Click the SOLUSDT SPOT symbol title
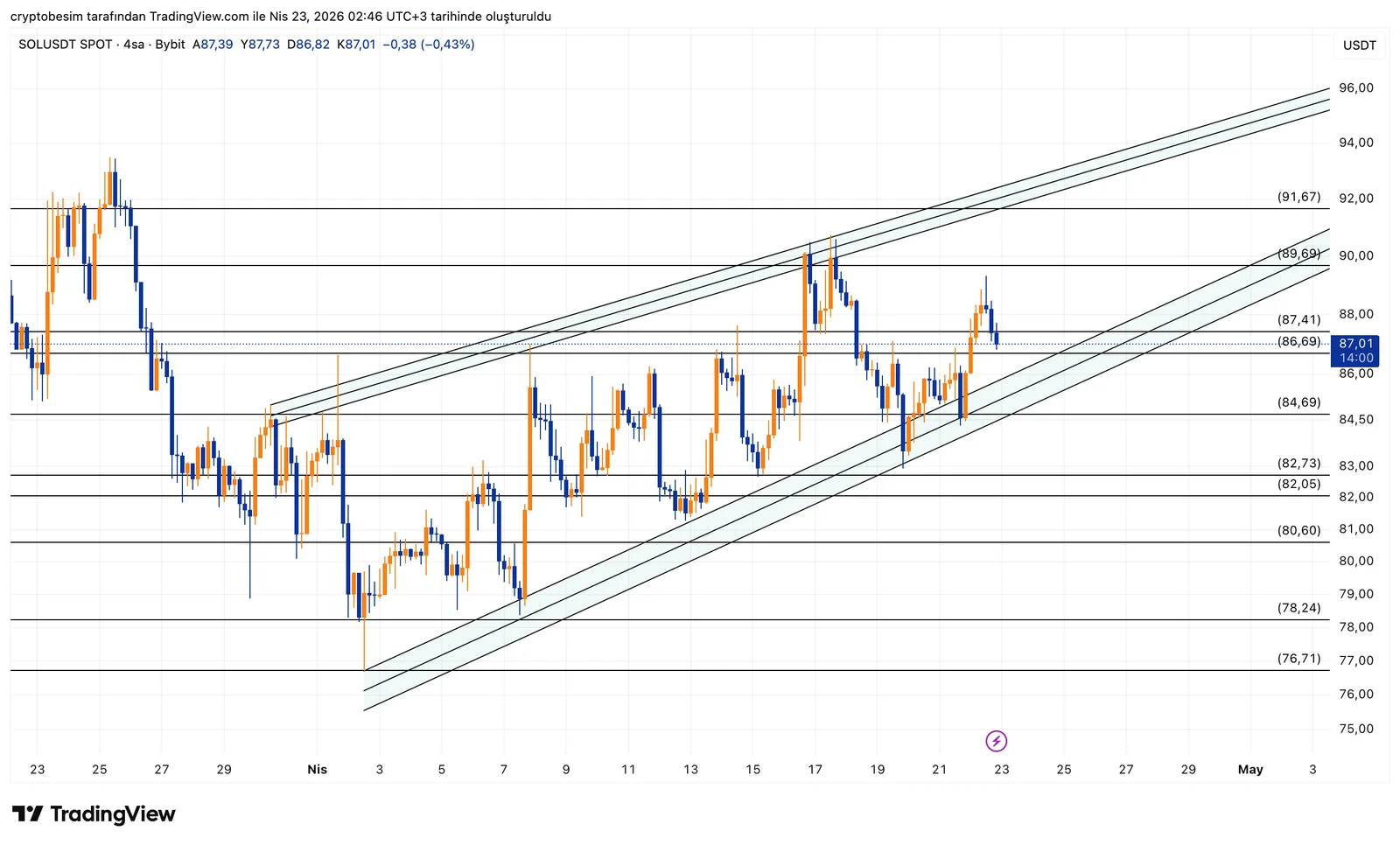Viewport: 1400px width, 845px height. (65, 45)
